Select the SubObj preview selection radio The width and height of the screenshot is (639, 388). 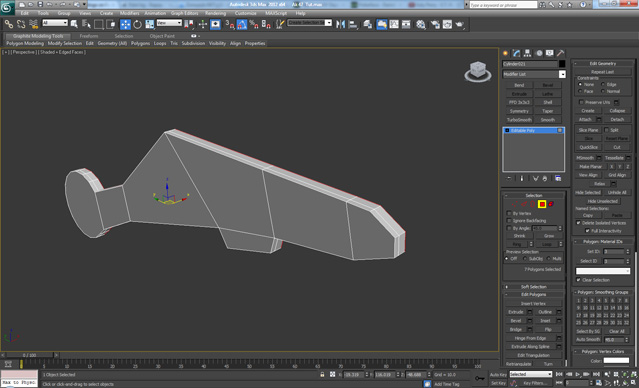(525, 259)
